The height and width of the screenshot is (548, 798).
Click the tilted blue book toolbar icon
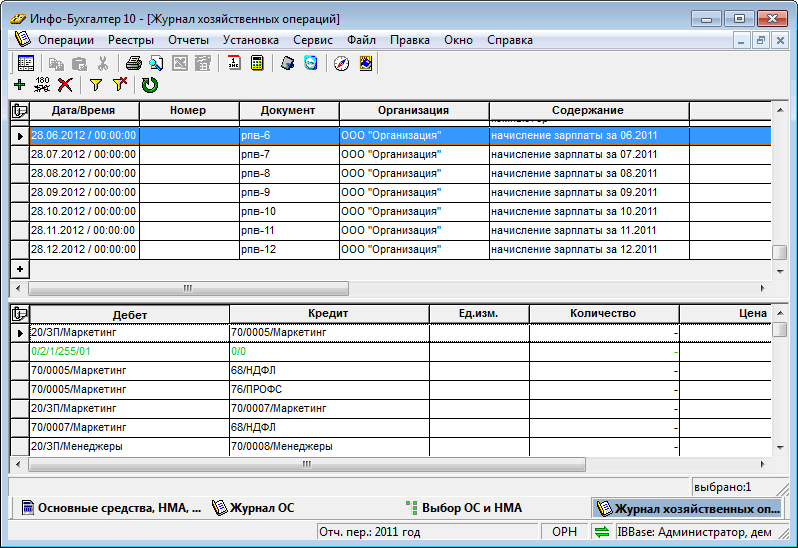point(288,63)
